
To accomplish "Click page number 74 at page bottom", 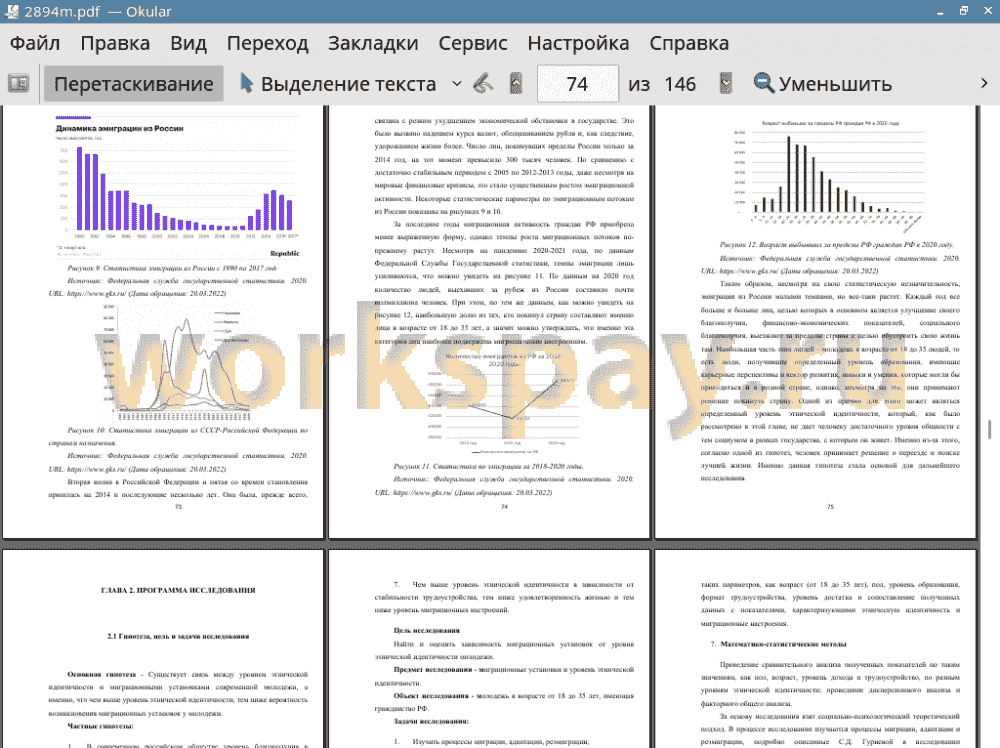I will click(x=504, y=507).
